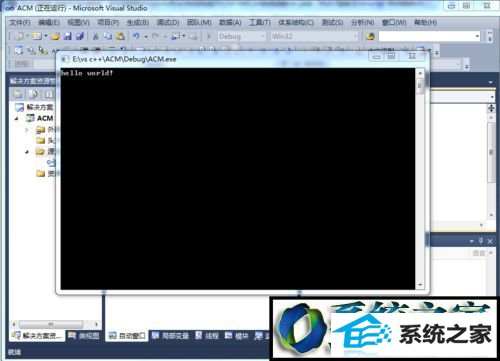Open the 团队(M) menu
The width and height of the screenshot is (500, 361).
(x=199, y=23)
